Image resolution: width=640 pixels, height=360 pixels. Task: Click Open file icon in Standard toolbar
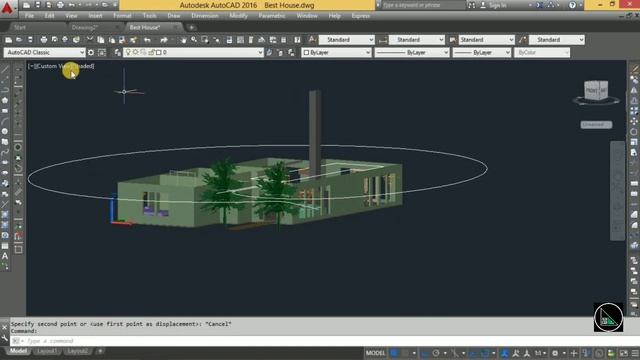tap(19, 40)
